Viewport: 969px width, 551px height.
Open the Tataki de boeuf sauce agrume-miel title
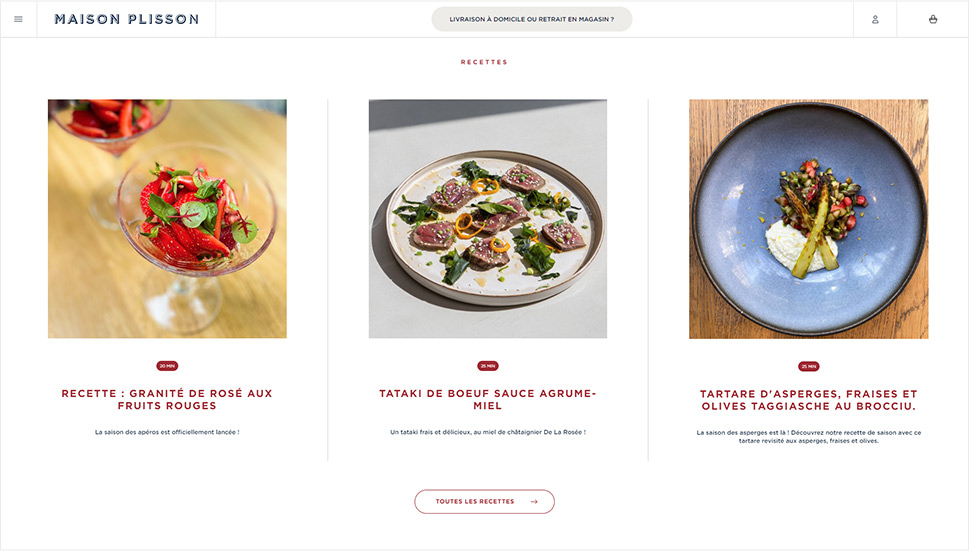pos(488,399)
